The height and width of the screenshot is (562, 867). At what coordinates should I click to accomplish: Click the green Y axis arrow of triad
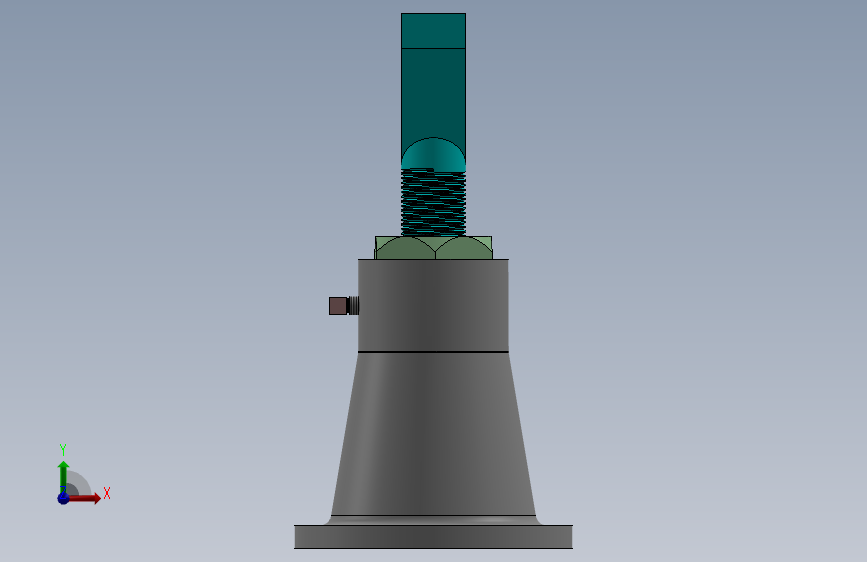(x=63, y=475)
